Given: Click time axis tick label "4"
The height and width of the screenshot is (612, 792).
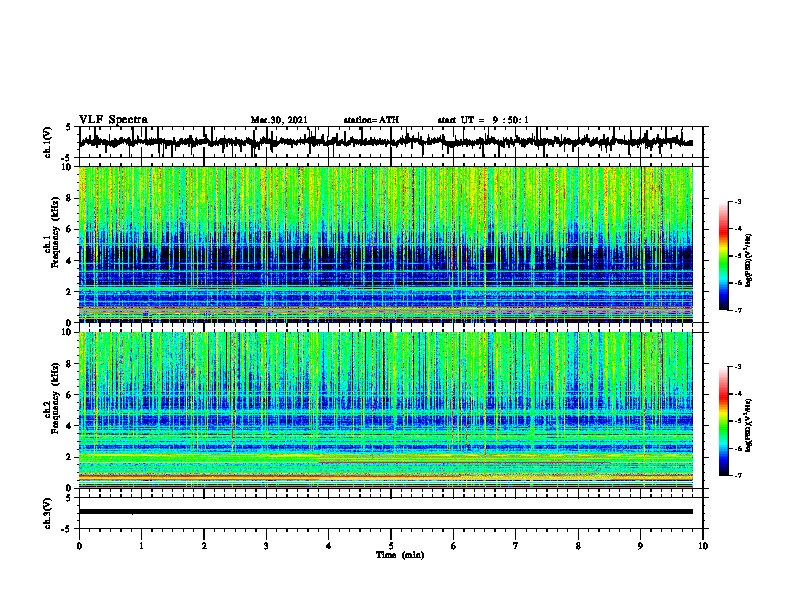Looking at the screenshot, I should (x=329, y=546).
